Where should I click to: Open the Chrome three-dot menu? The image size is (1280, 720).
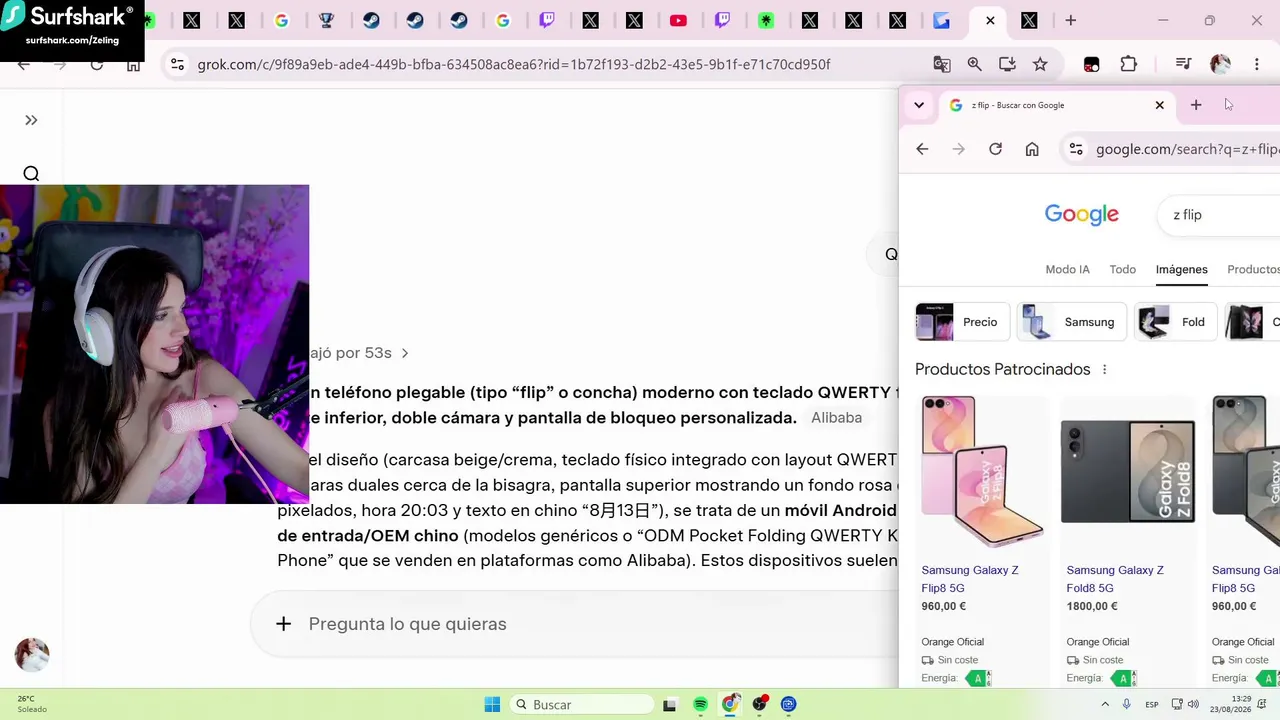point(1256,64)
